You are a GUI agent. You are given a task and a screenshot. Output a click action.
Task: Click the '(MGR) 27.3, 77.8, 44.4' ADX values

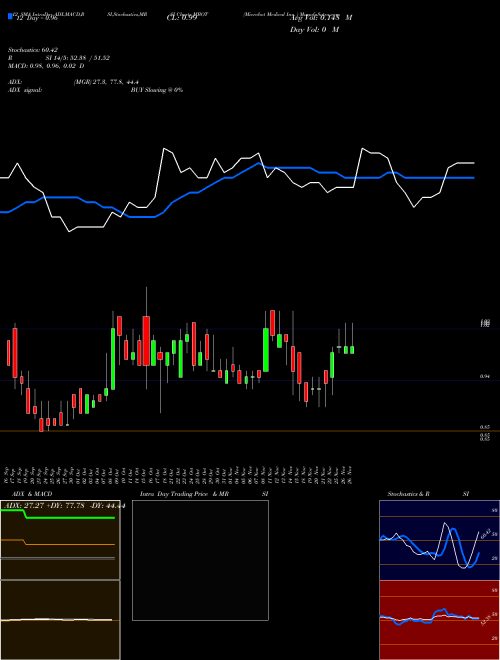106,82
